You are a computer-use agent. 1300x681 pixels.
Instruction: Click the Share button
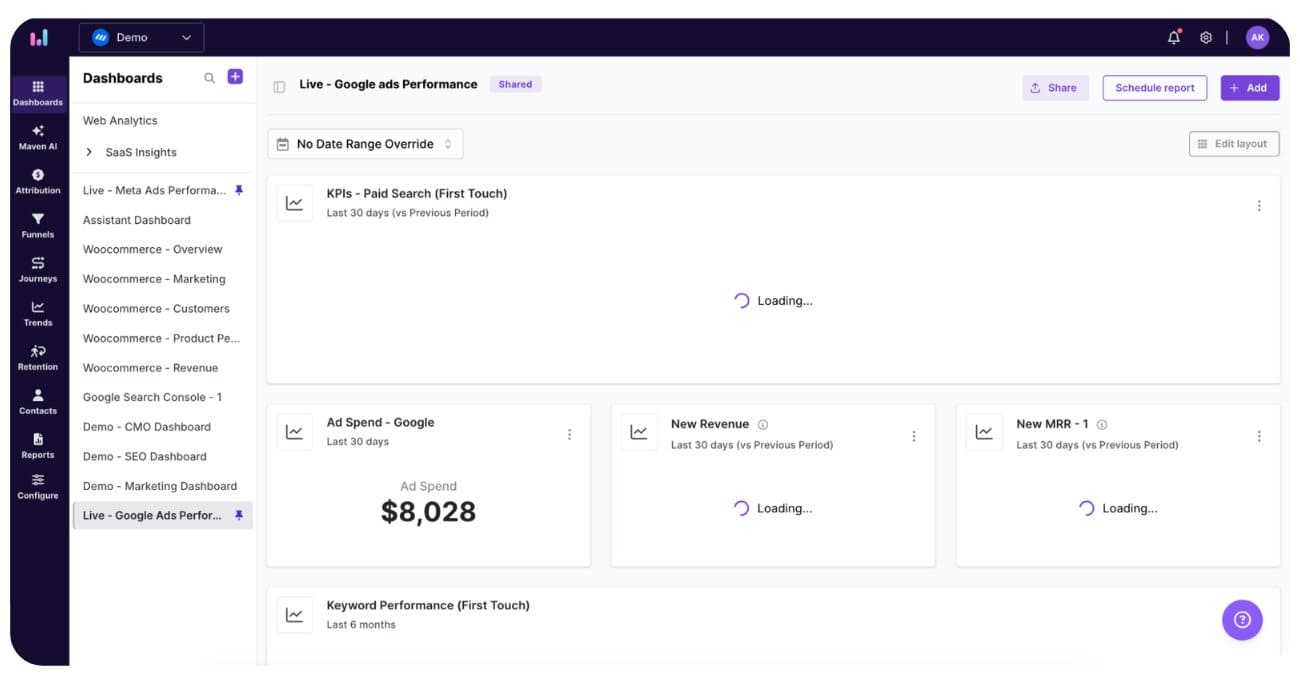coord(1055,88)
